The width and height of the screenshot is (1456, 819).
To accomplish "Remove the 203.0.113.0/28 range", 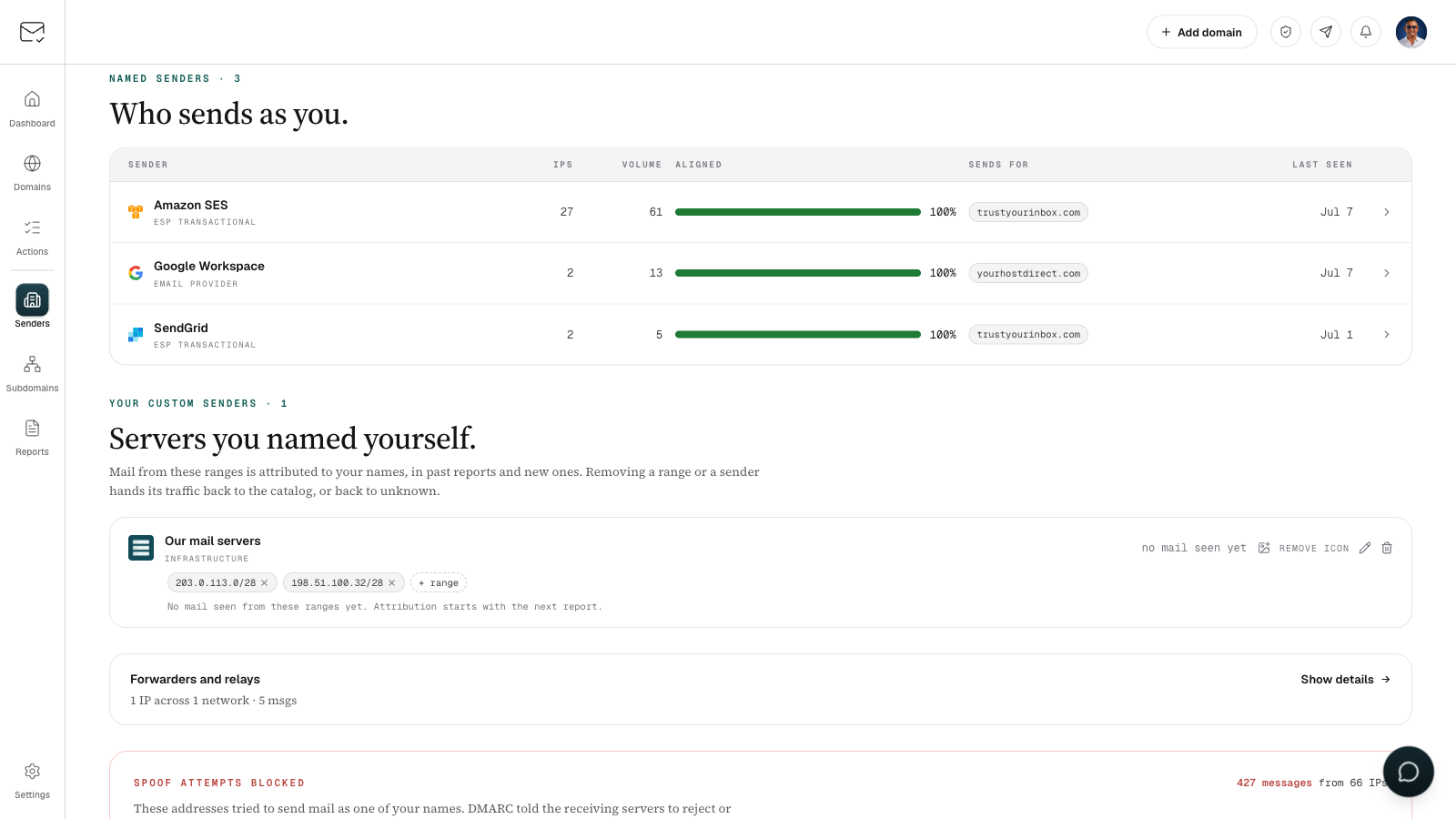I will pos(265,582).
